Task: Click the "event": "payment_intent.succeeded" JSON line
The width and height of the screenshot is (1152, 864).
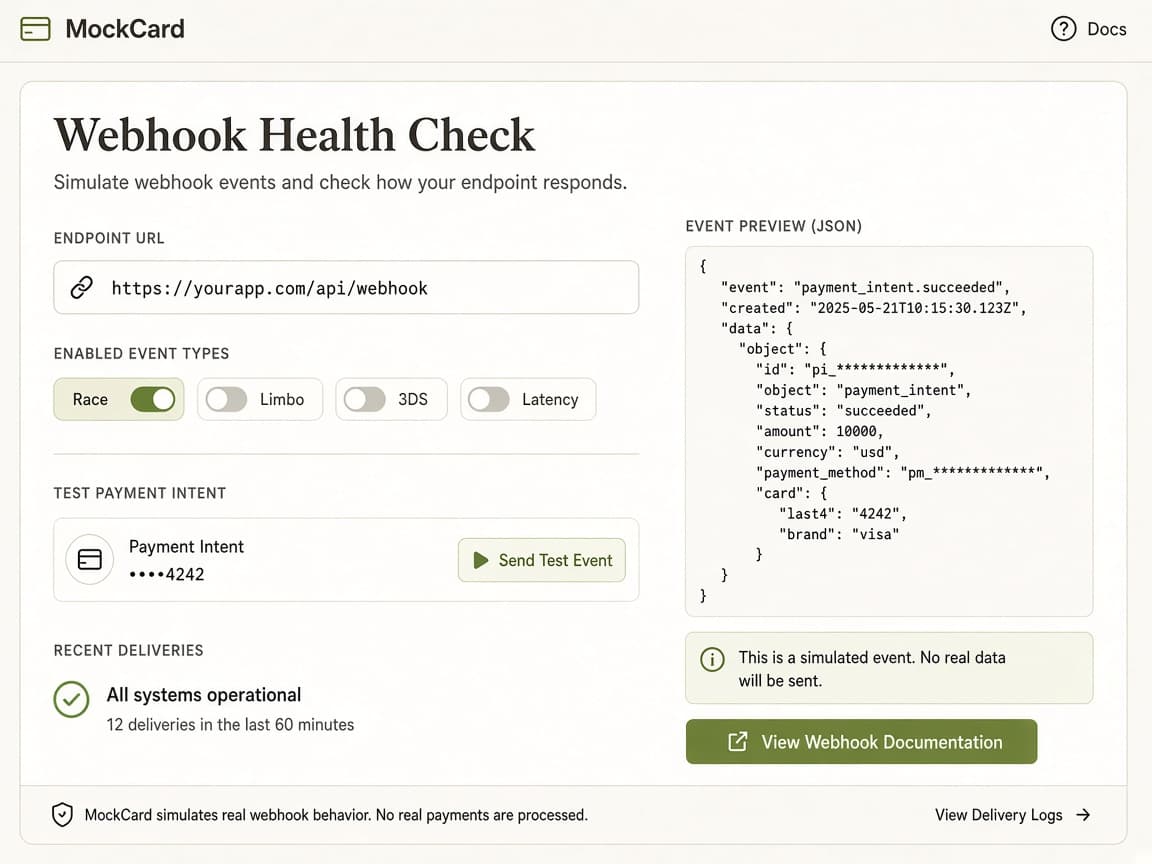Action: (x=865, y=287)
